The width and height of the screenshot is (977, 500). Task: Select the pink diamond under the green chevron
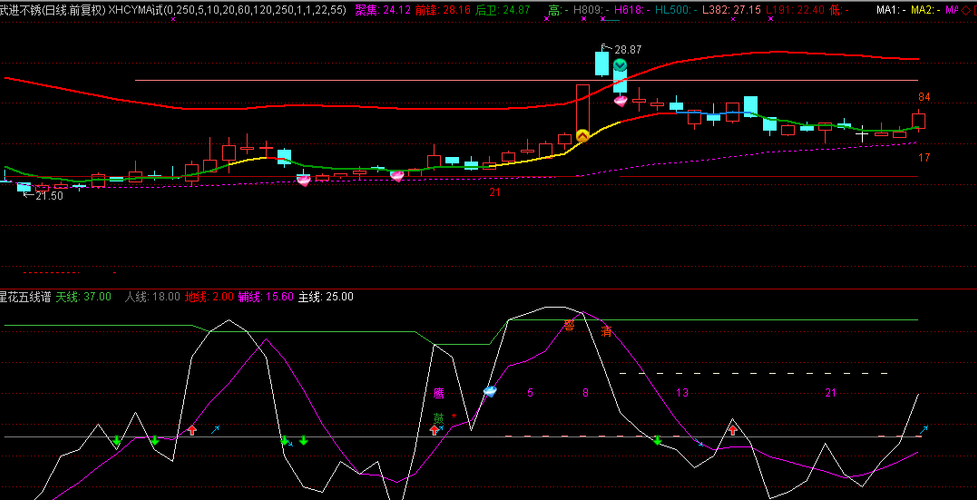tap(620, 100)
